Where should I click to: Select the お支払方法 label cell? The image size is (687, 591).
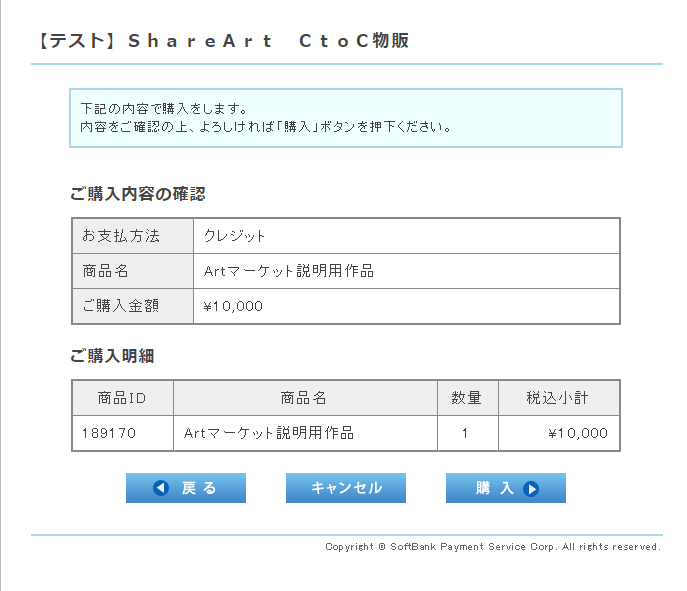click(133, 236)
